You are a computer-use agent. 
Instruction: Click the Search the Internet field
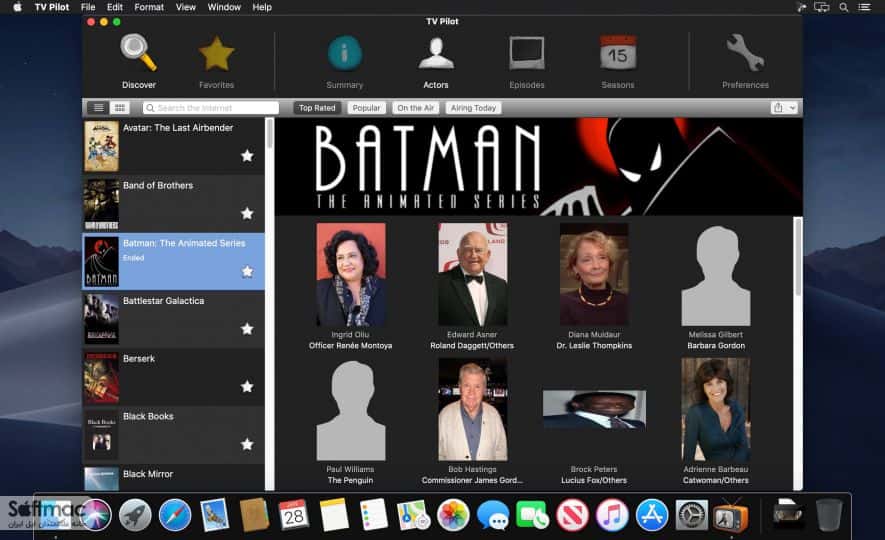click(211, 108)
